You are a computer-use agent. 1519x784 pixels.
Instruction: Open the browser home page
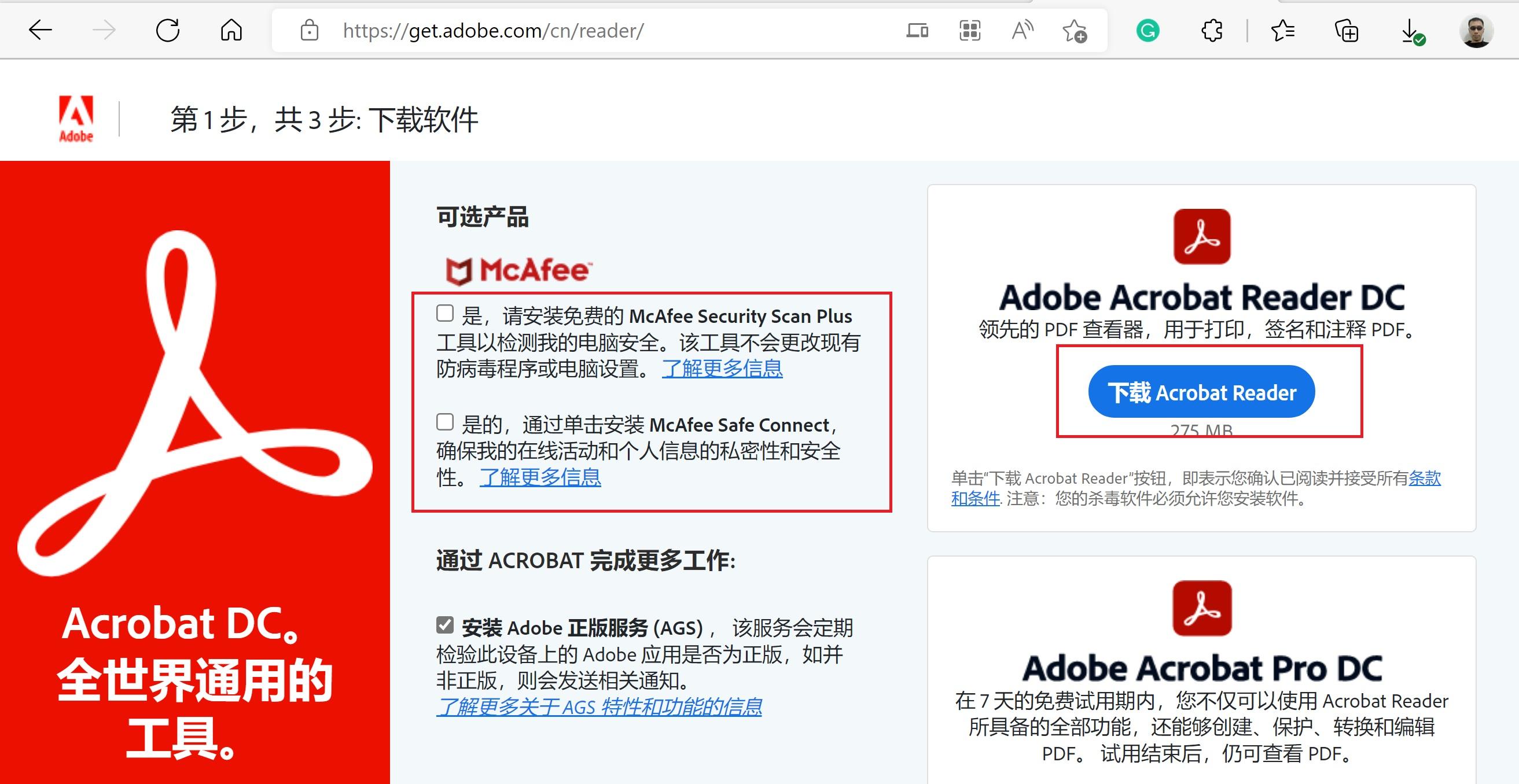(x=231, y=30)
